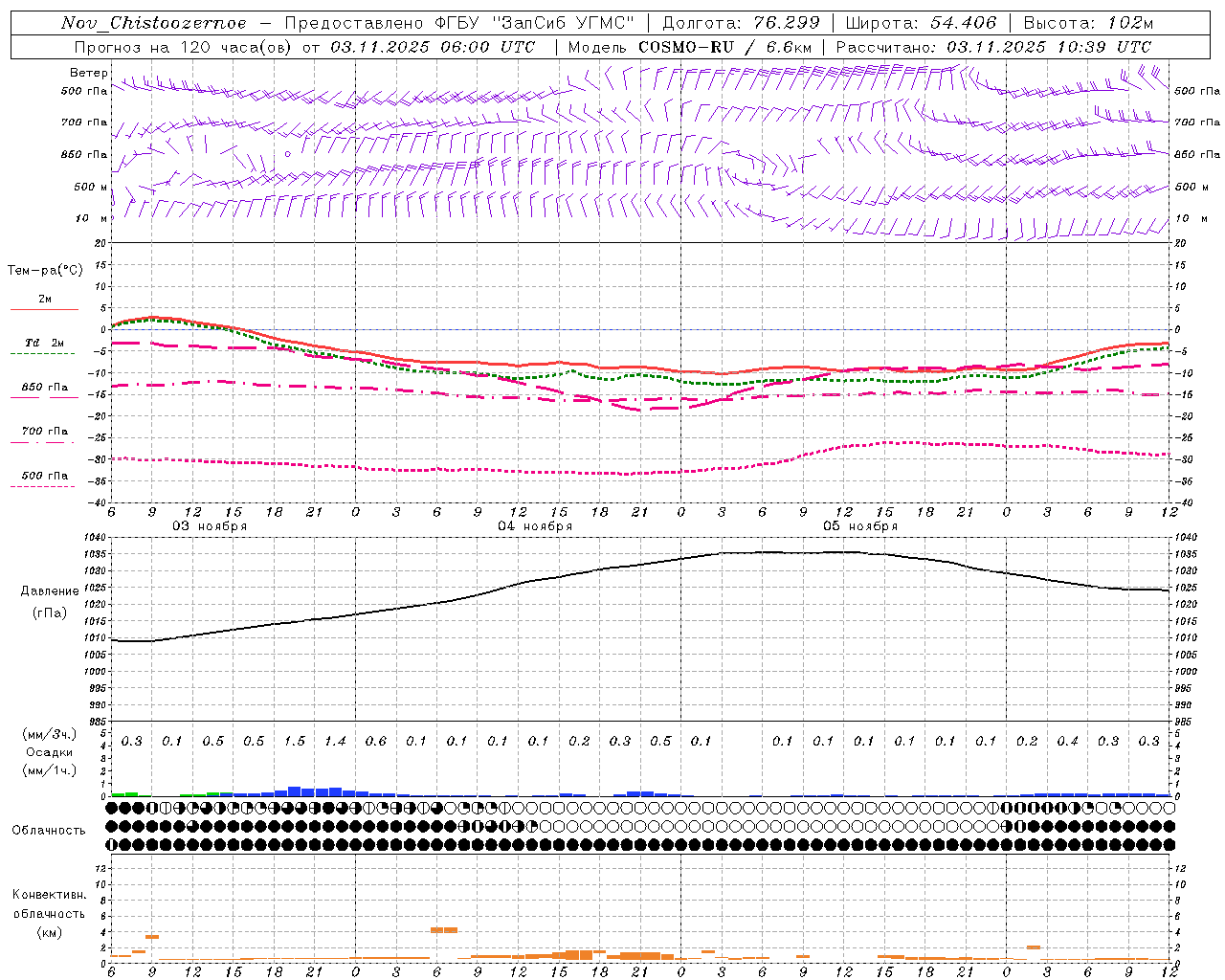This screenshot has width=1225, height=980.
Task: Click the '(мм/3ч.)' precipitation unit label
Action: (50, 734)
